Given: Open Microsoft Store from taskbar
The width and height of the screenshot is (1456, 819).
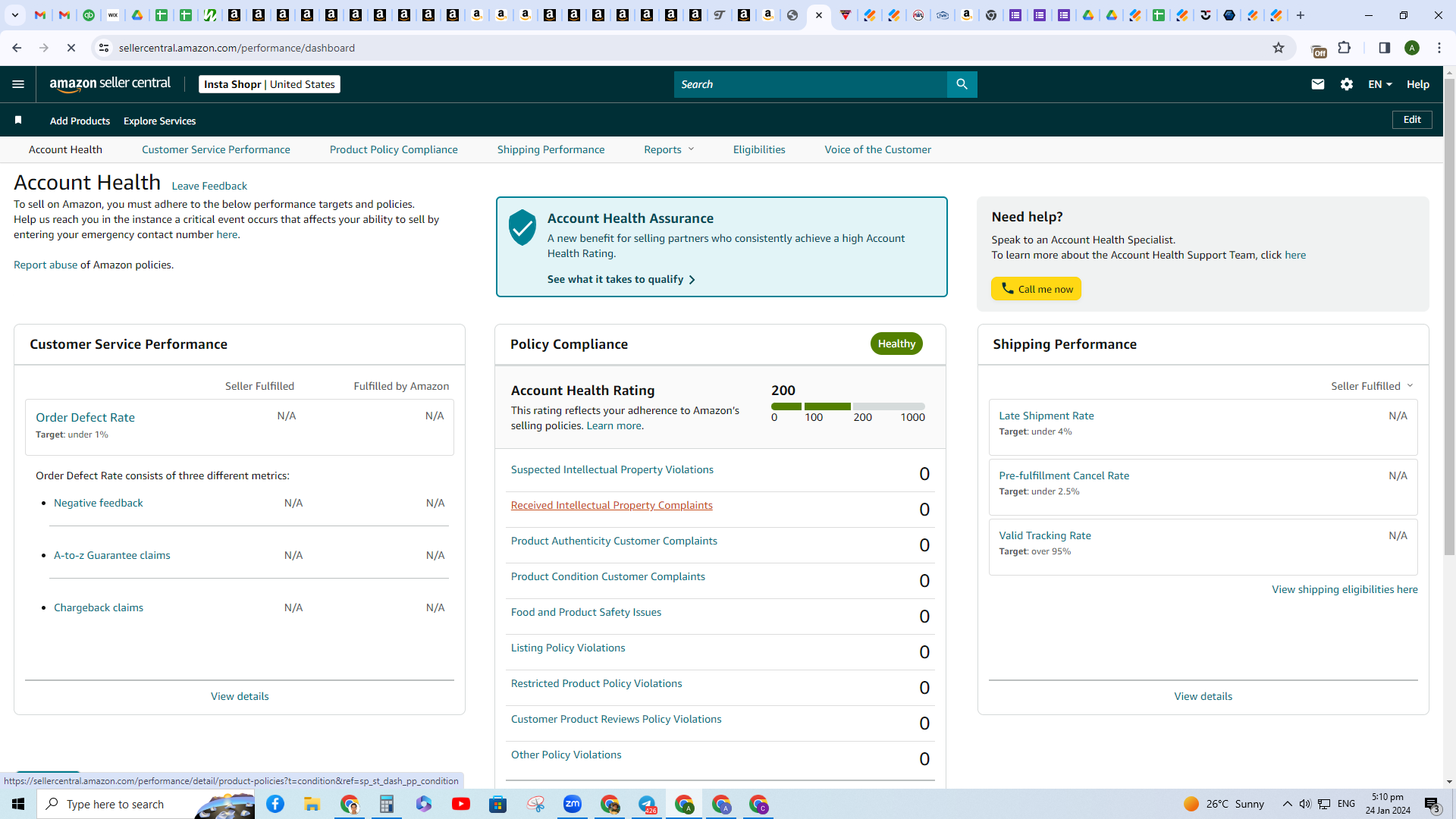Looking at the screenshot, I should (x=498, y=804).
